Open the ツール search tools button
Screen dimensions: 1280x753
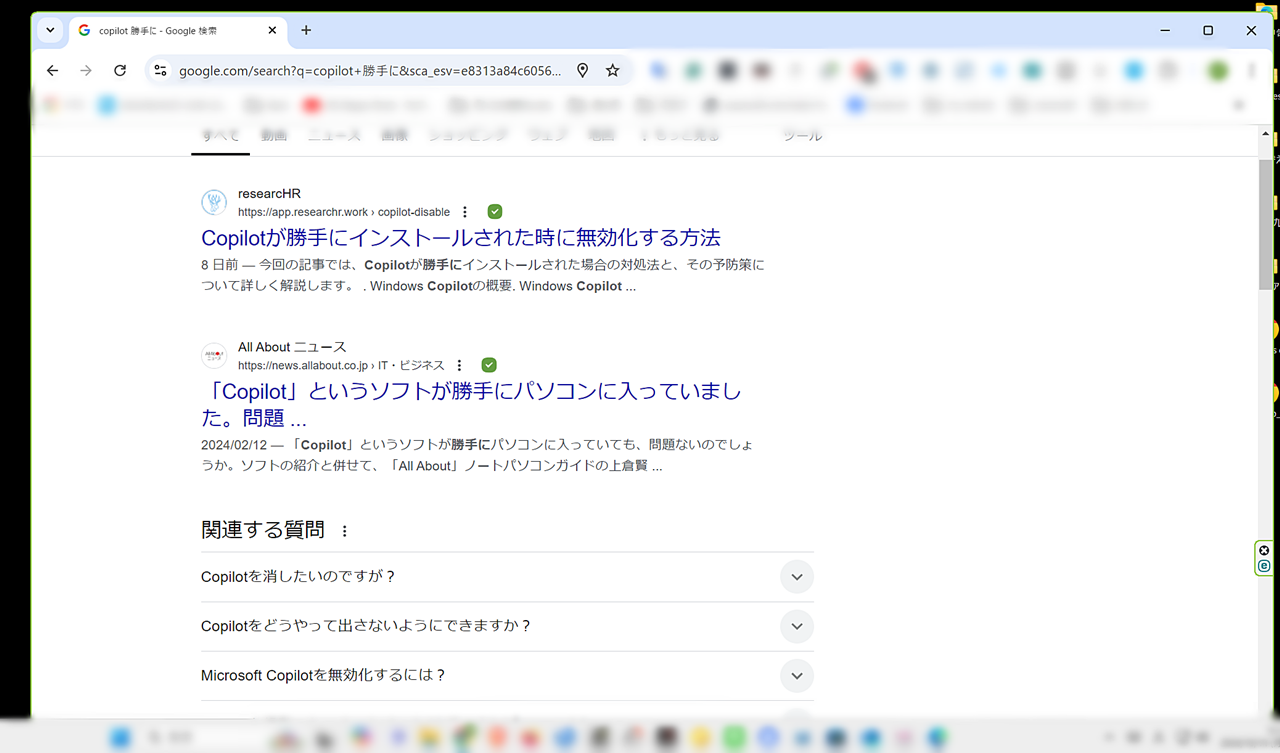(x=802, y=136)
